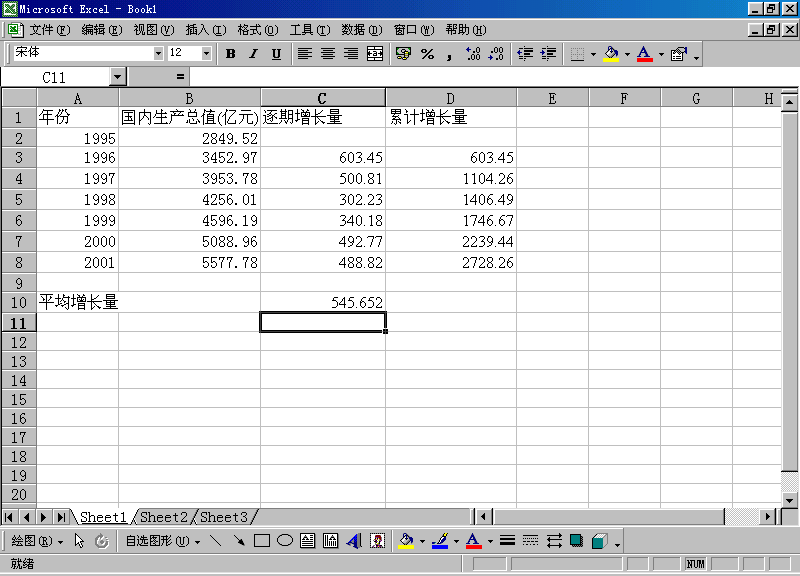This screenshot has width=800, height=576.
Task: Open the font size dropdown
Action: tap(206, 54)
